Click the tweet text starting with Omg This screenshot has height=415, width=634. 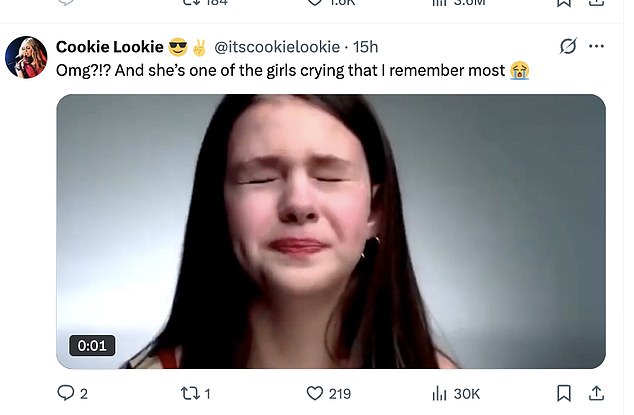click(x=280, y=70)
